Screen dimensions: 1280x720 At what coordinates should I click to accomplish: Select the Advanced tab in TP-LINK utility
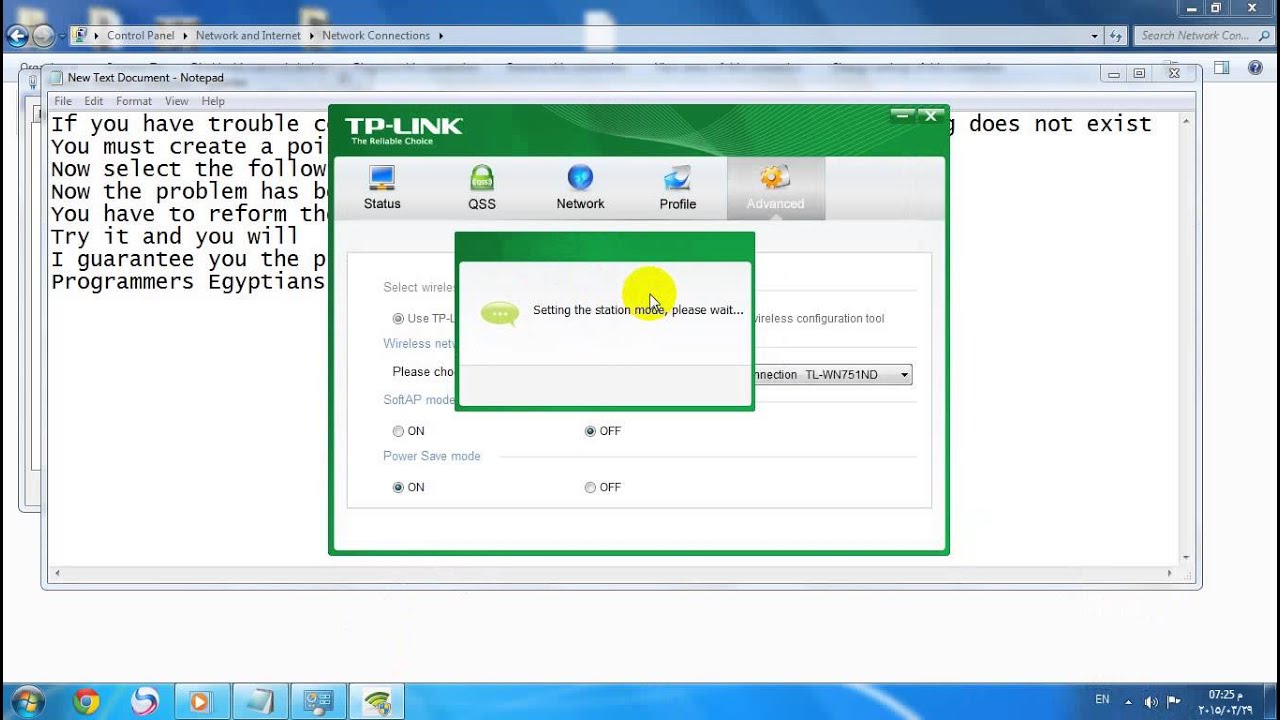(x=775, y=188)
